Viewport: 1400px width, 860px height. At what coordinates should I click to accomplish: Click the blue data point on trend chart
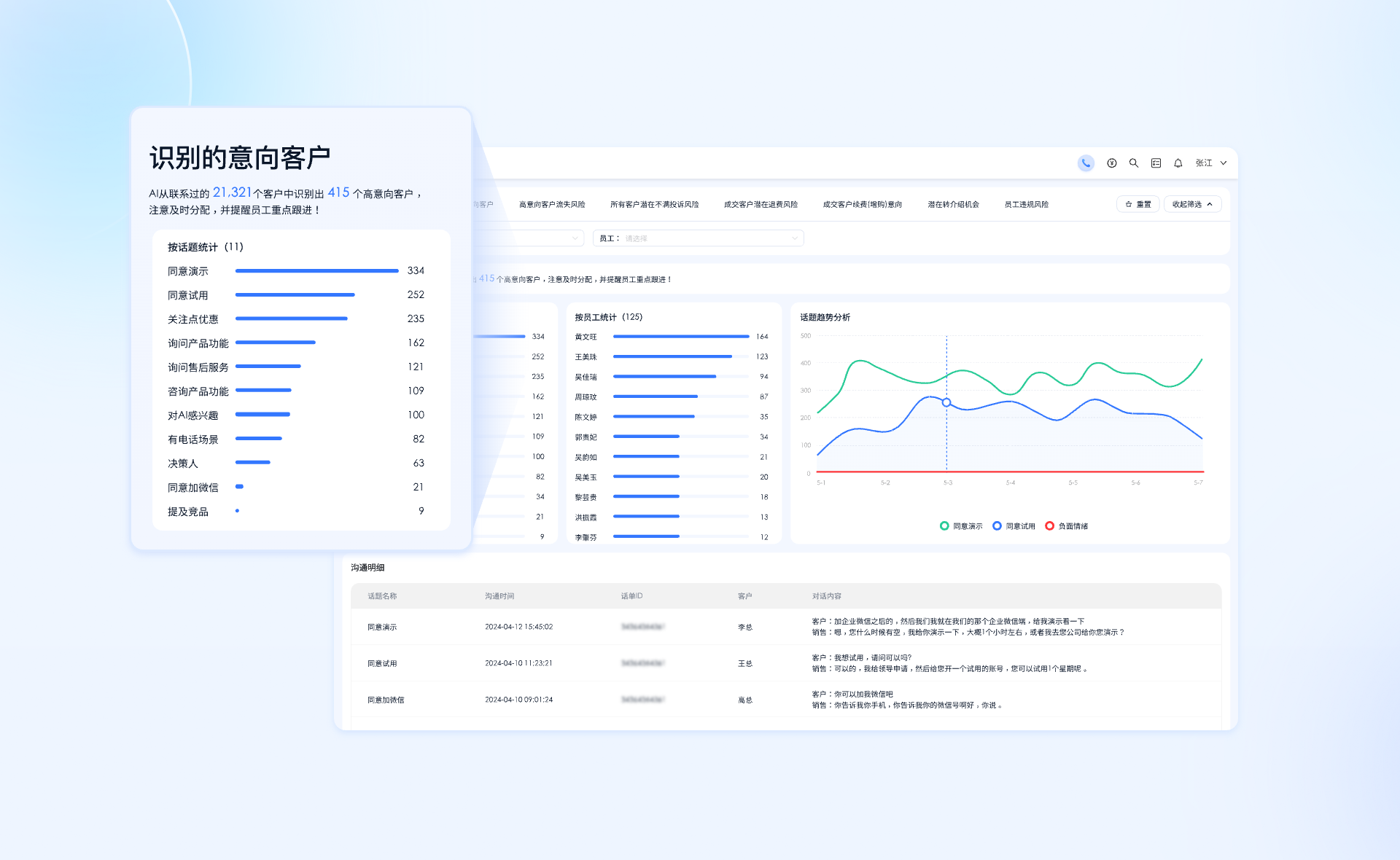pos(946,402)
